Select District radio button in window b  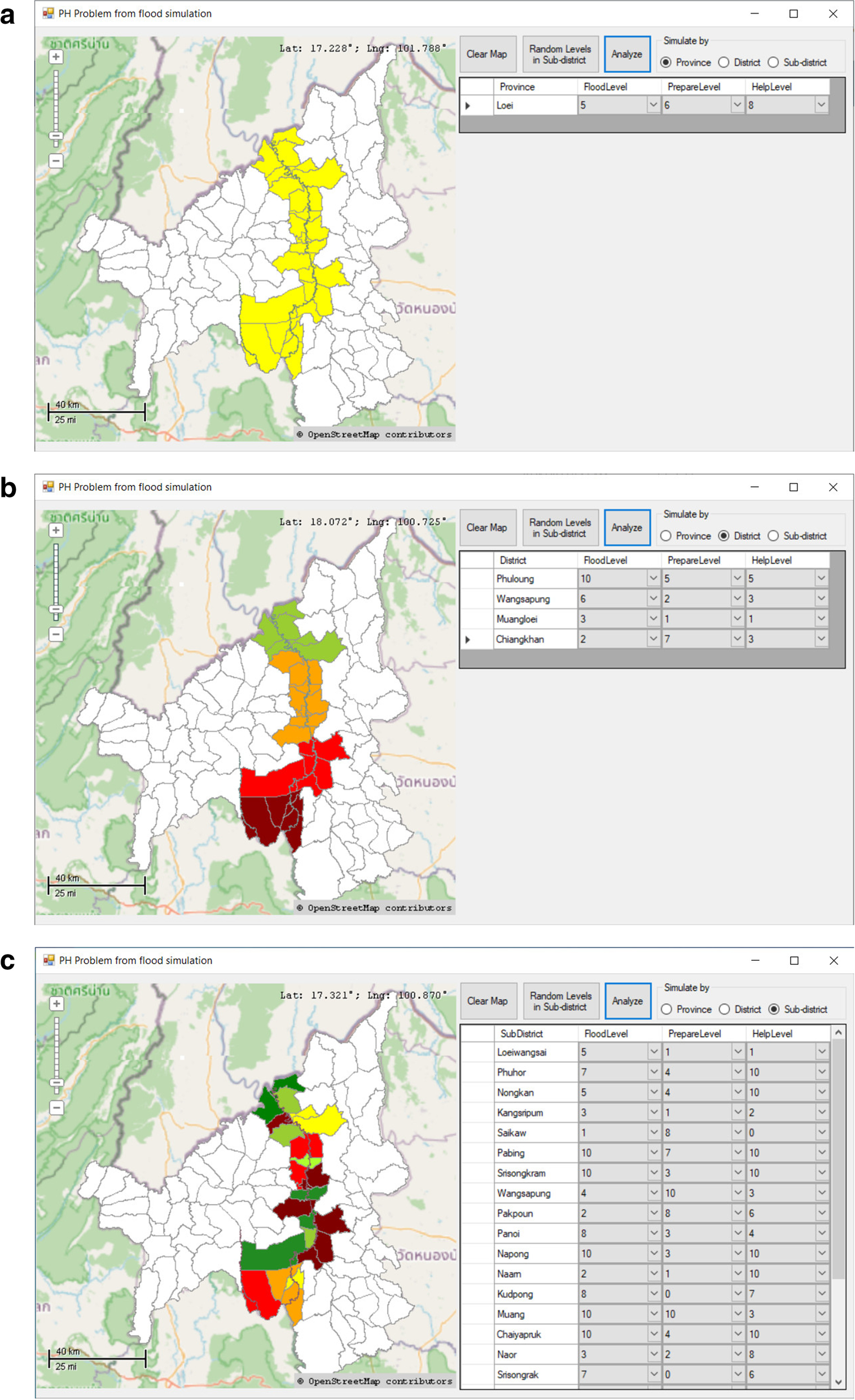click(x=724, y=536)
